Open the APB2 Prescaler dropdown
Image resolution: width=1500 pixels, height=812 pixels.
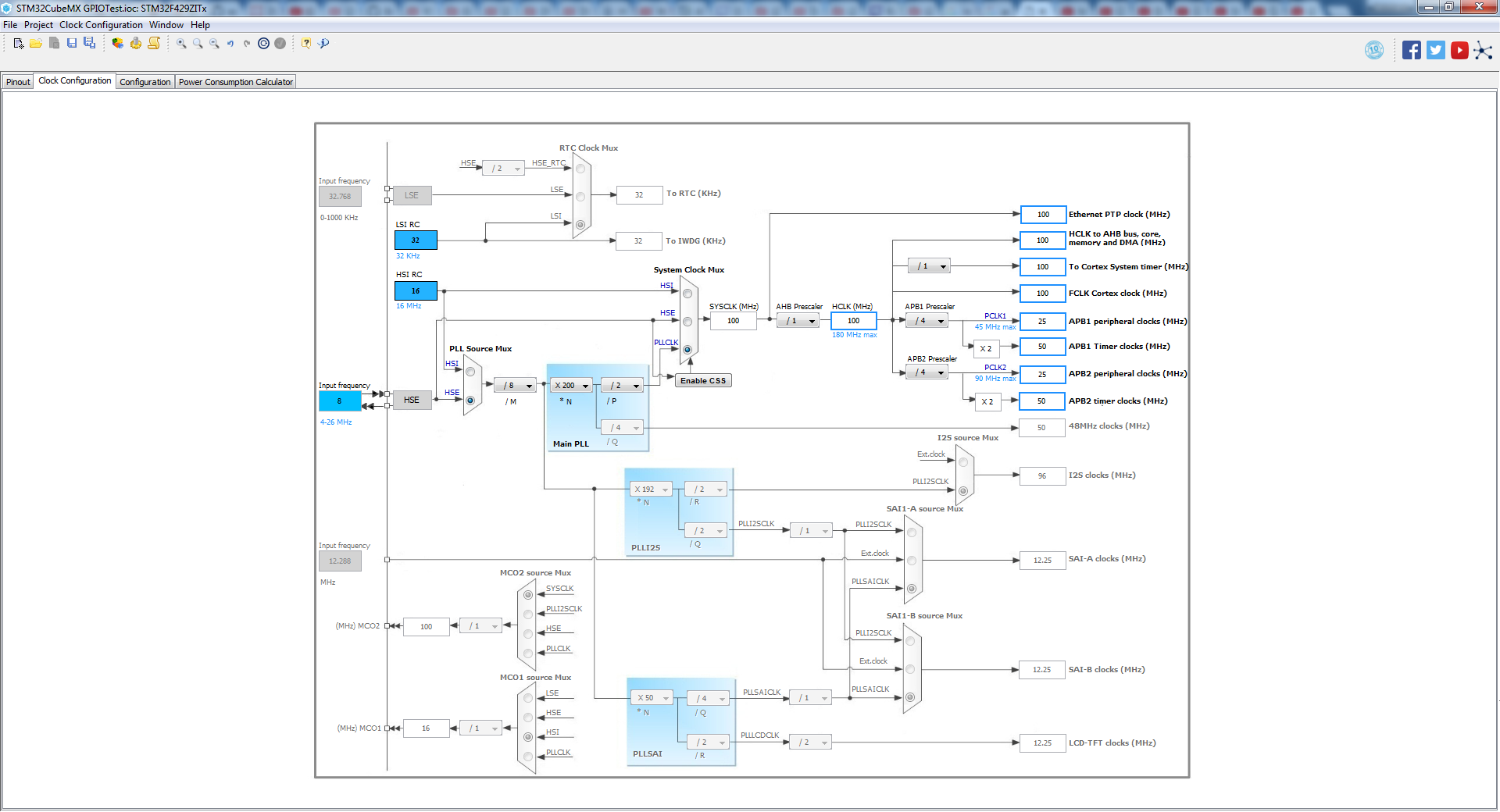pos(927,372)
